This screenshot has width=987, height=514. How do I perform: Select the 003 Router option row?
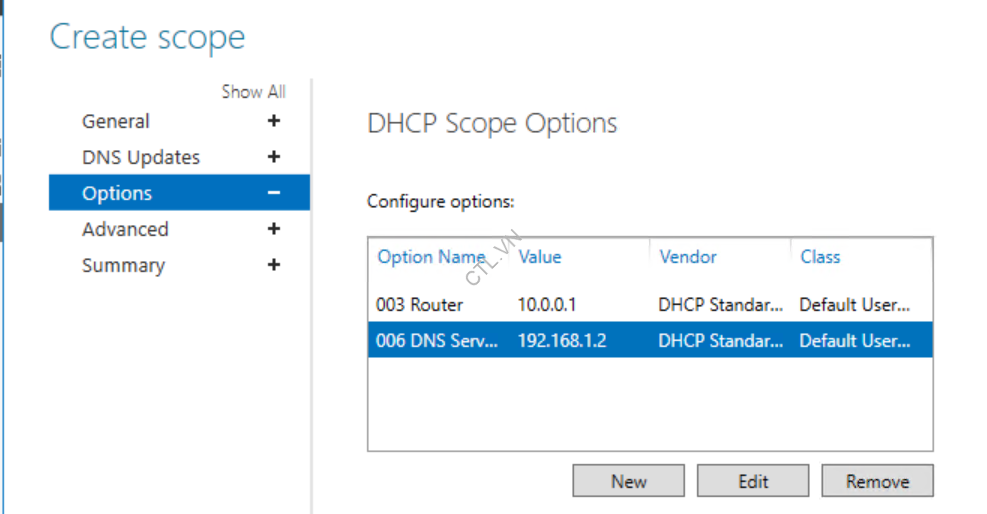point(420,305)
